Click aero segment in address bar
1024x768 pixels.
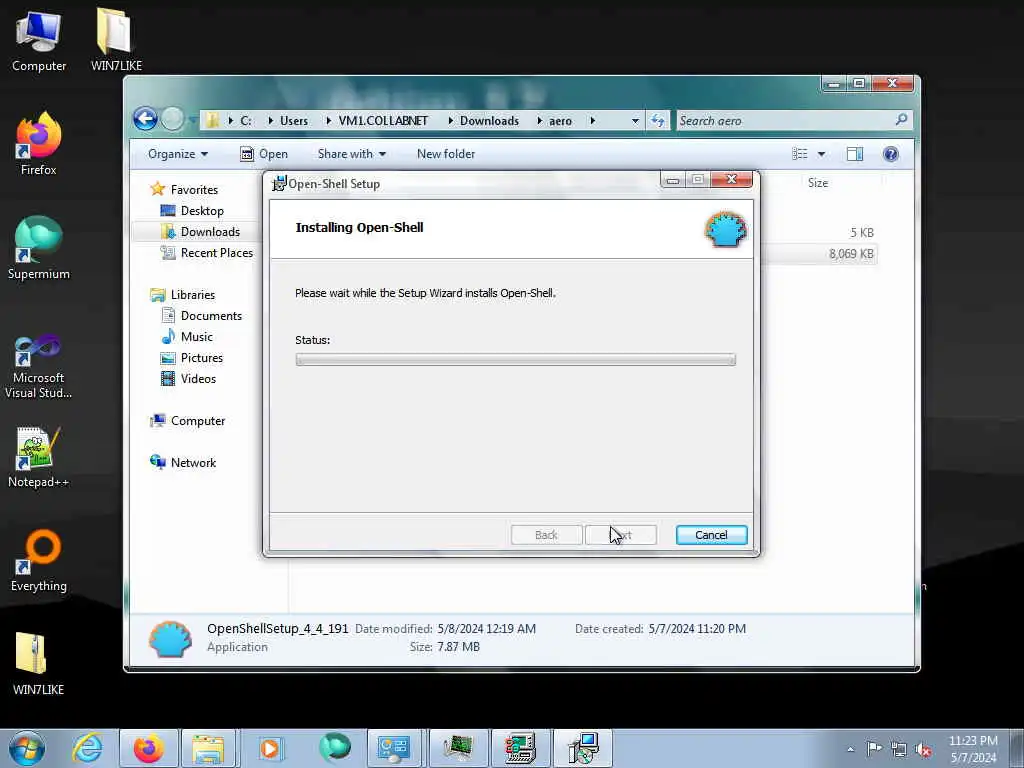click(560, 121)
